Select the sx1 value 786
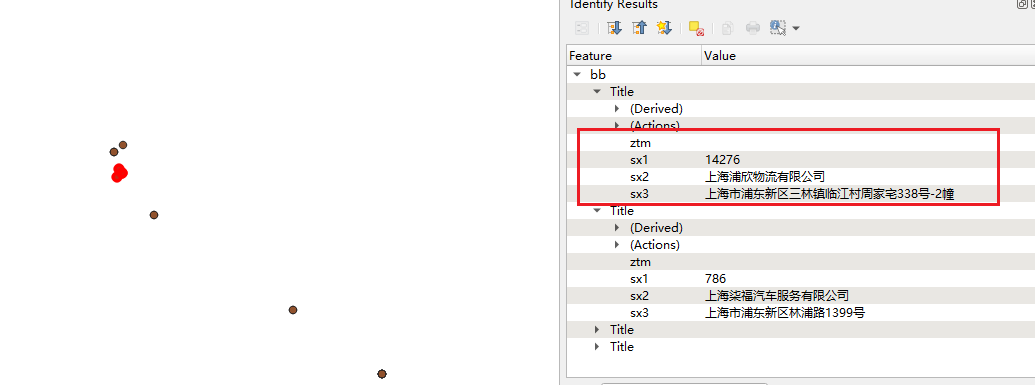1035x385 pixels. point(715,279)
